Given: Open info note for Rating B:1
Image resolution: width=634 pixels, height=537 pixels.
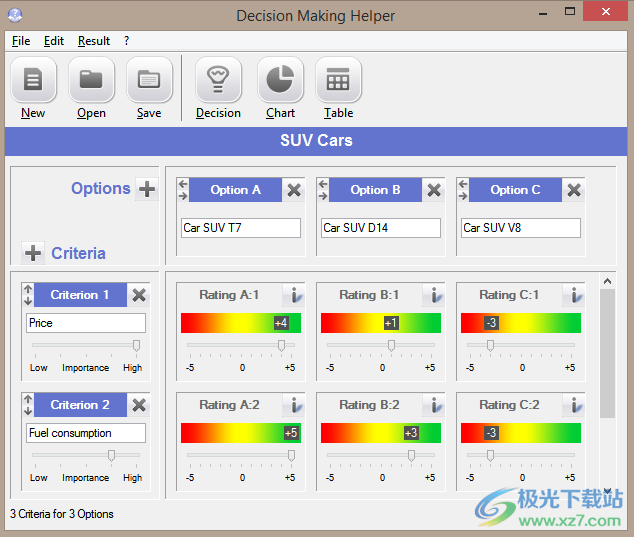Looking at the screenshot, I should [433, 295].
